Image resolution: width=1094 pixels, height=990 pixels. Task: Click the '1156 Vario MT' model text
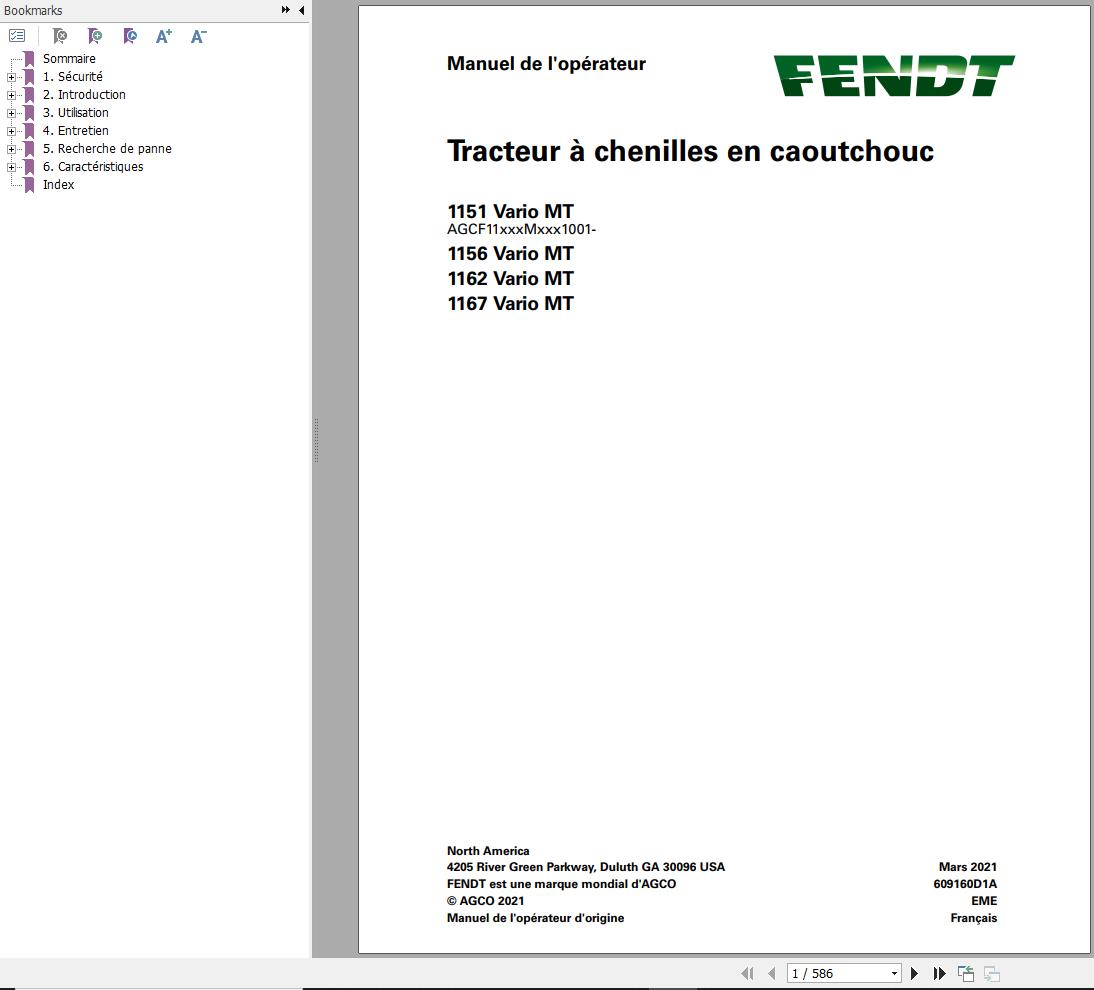click(510, 253)
